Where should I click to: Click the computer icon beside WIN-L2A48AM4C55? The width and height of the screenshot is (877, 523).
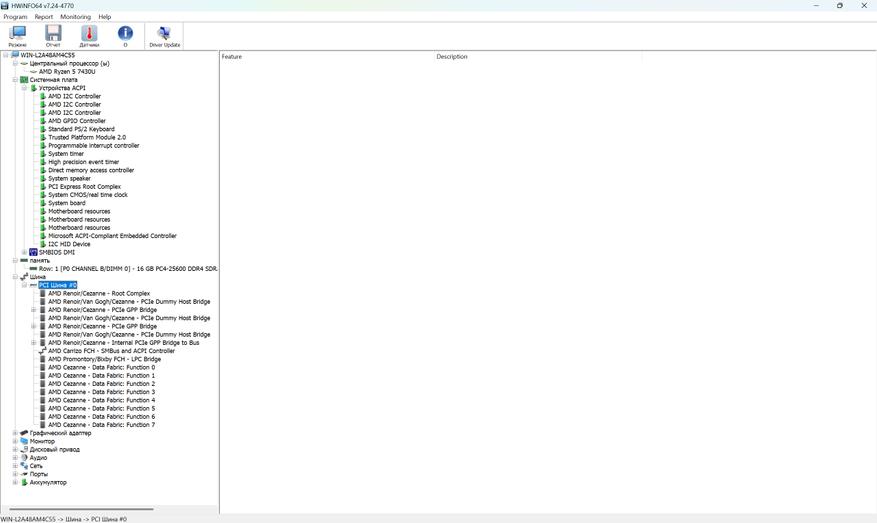(15, 55)
